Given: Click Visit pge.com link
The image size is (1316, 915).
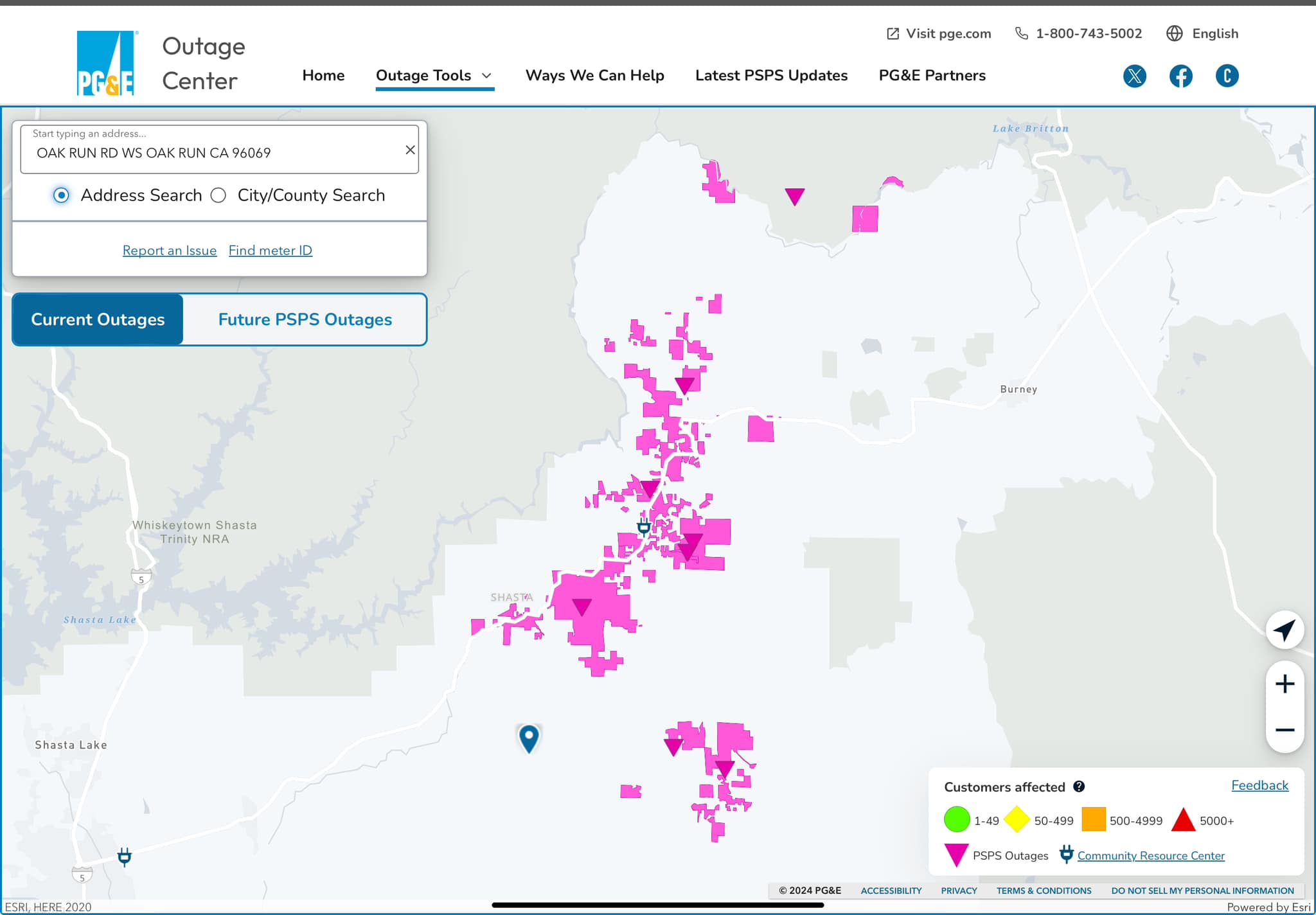Looking at the screenshot, I should (x=948, y=33).
